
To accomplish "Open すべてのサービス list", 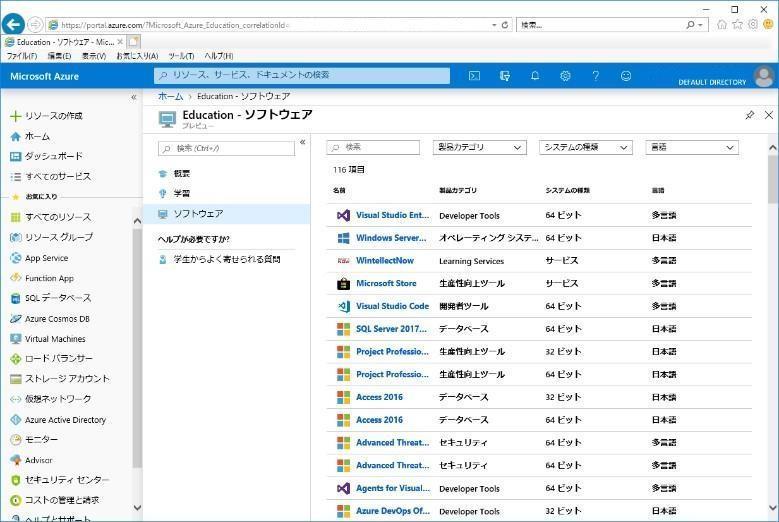I will point(50,176).
